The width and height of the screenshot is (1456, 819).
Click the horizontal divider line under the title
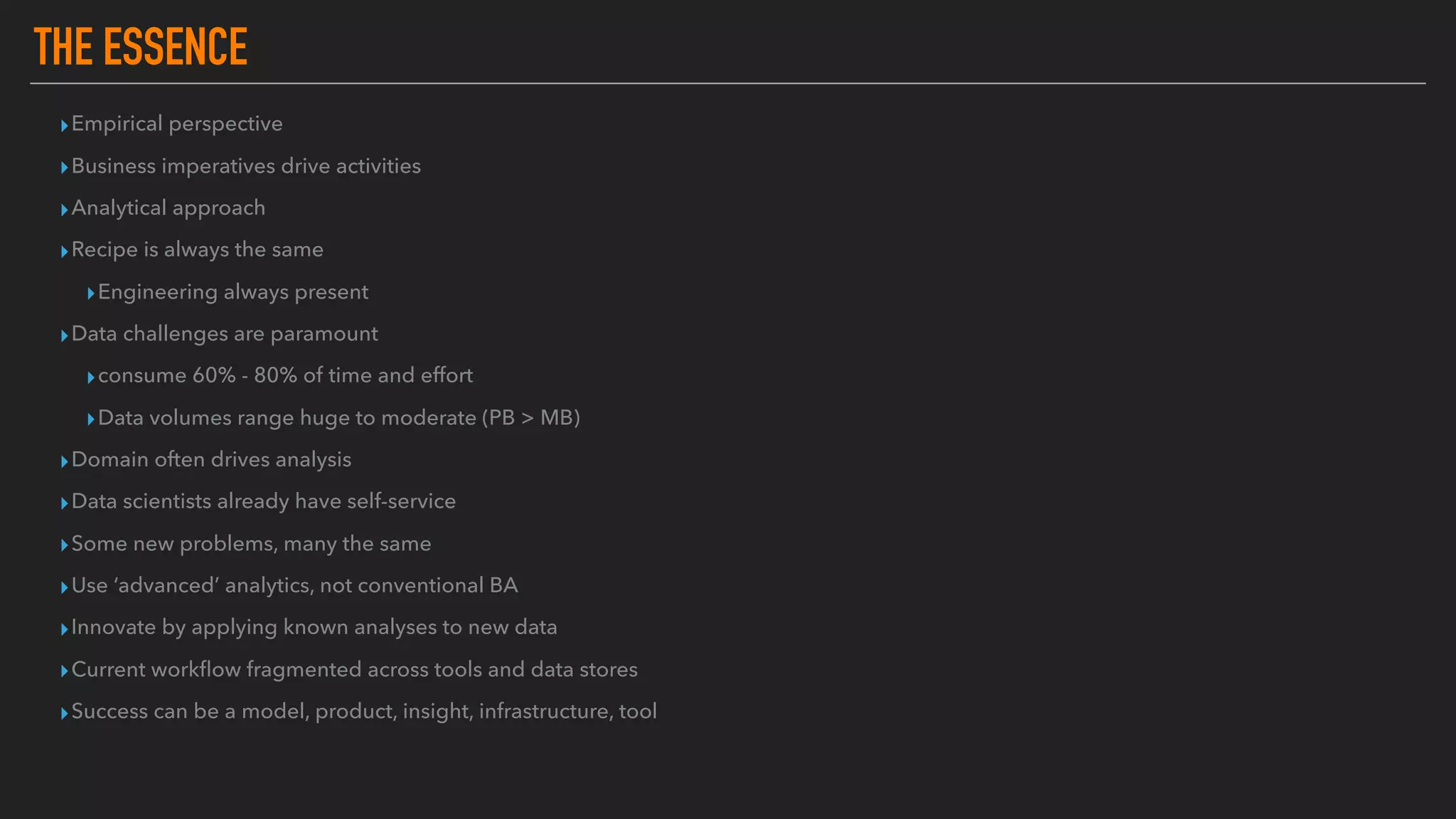point(728,83)
